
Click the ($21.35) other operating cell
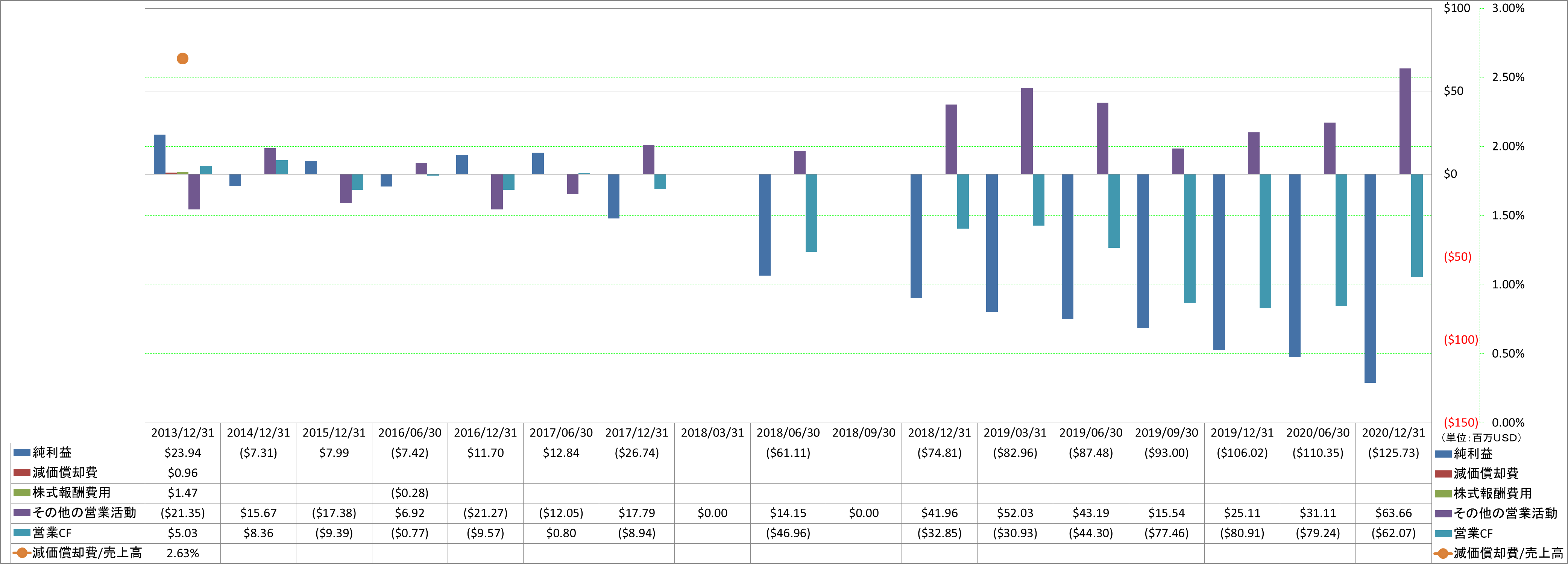(x=183, y=513)
